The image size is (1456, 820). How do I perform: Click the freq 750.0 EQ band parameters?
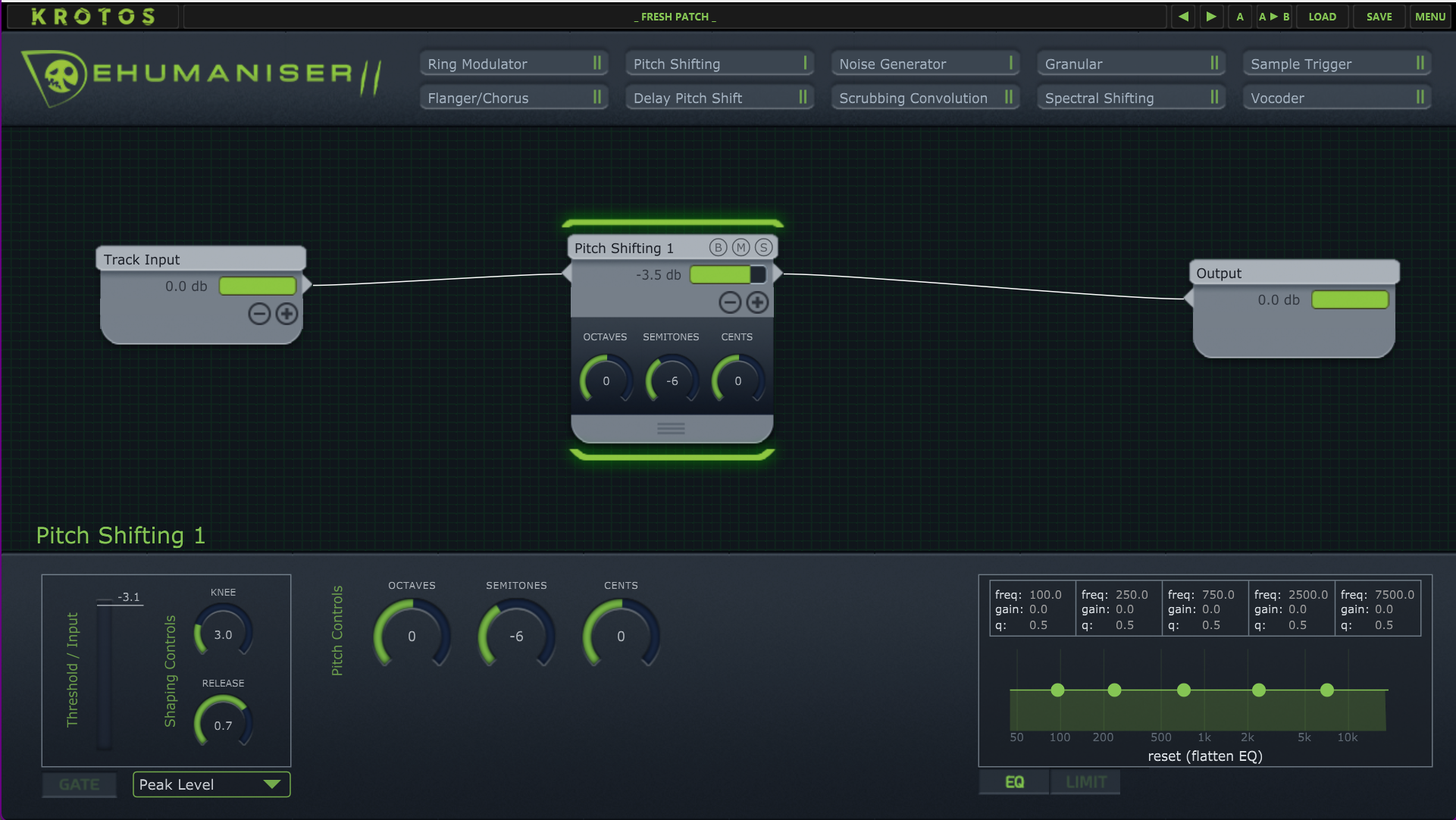coord(1204,609)
